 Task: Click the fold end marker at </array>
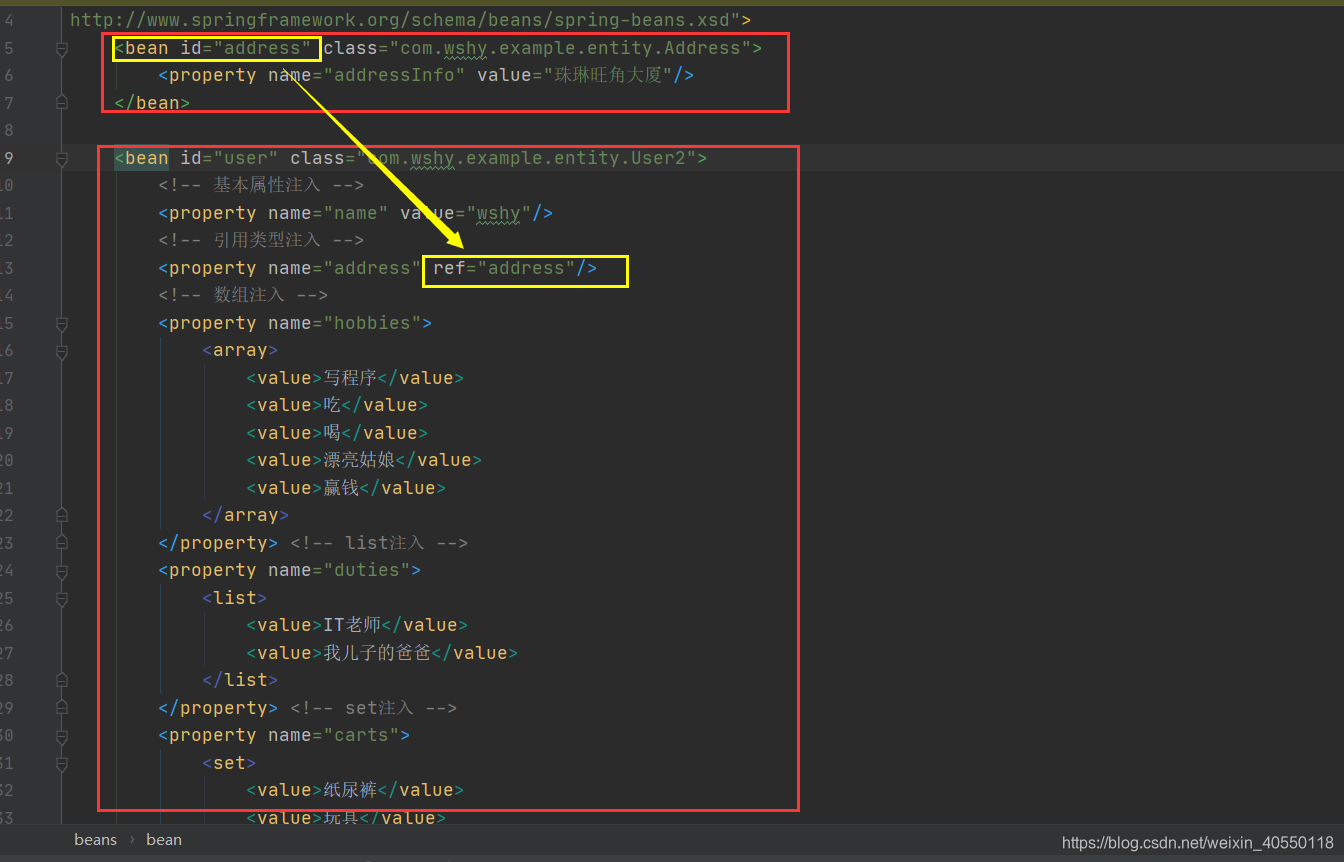62,515
